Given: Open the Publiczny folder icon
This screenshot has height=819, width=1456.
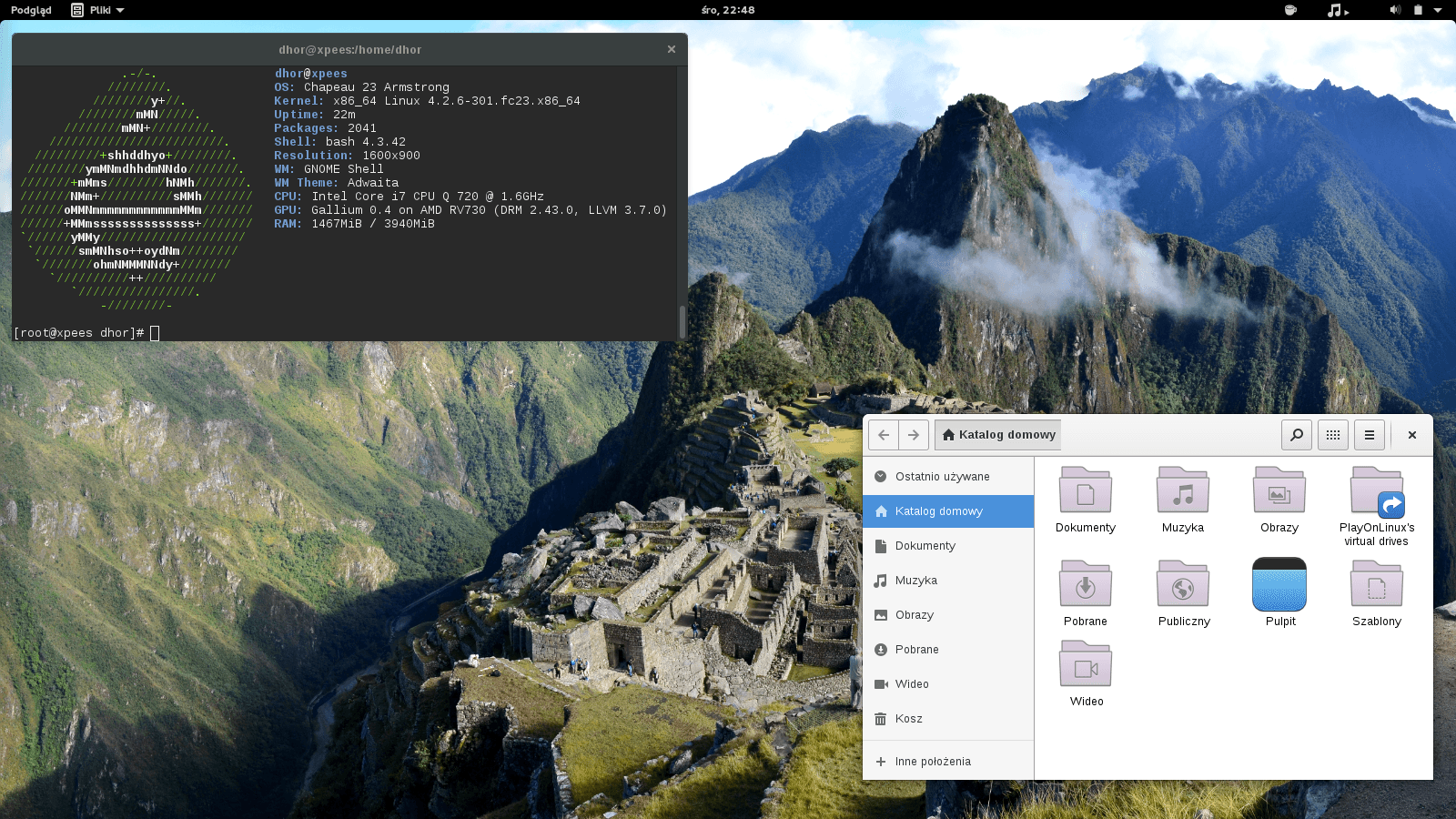Looking at the screenshot, I should [x=1182, y=583].
